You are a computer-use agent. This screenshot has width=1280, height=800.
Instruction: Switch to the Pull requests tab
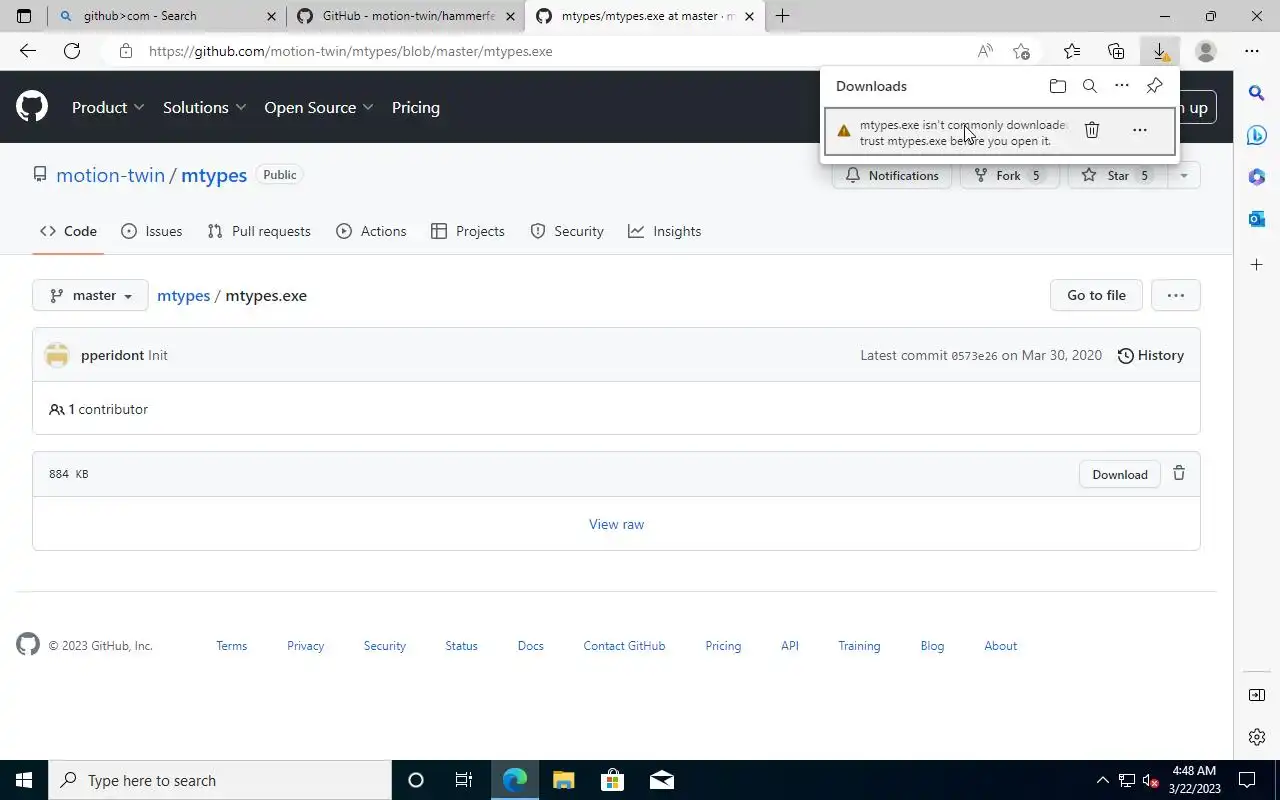pyautogui.click(x=259, y=231)
